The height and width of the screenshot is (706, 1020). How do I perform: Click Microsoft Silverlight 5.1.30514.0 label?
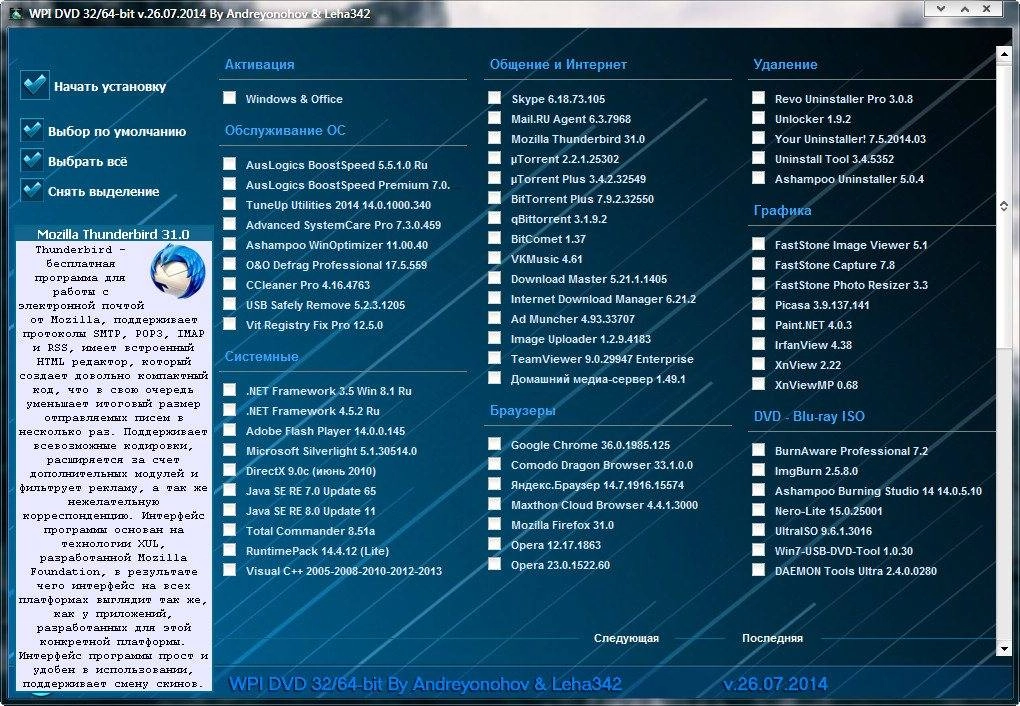click(x=331, y=452)
